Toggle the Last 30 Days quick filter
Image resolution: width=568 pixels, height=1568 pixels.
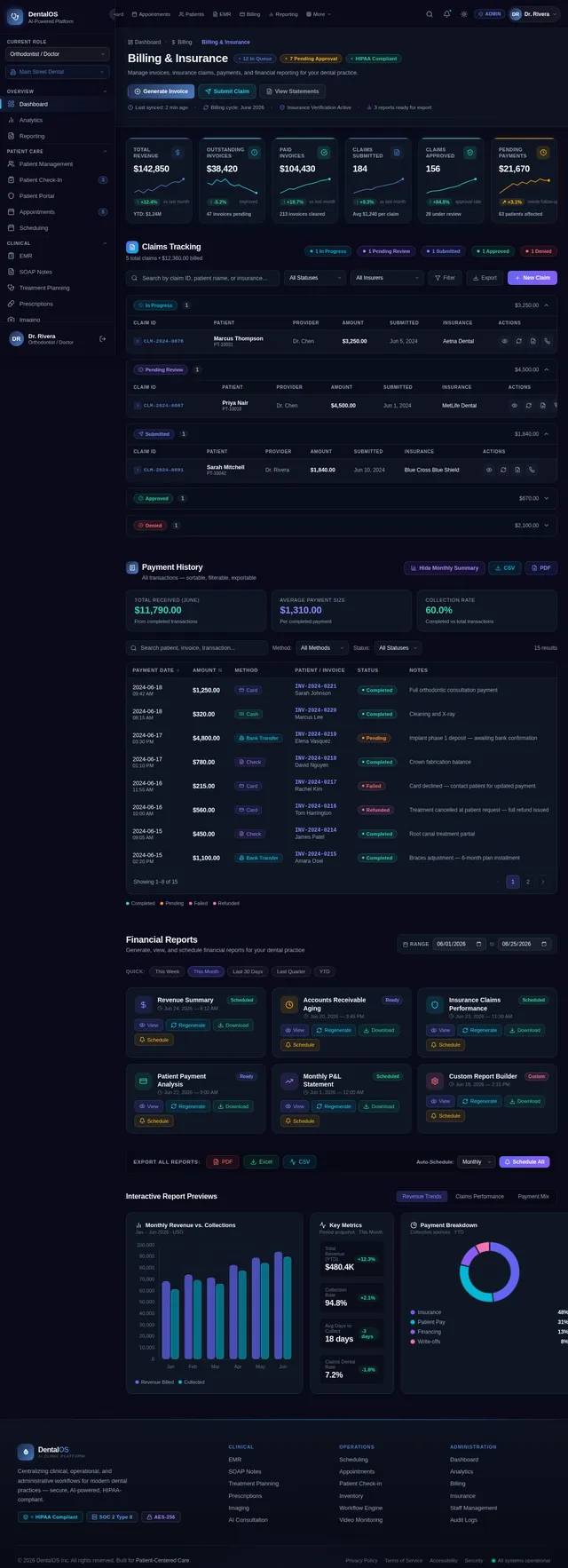248,971
